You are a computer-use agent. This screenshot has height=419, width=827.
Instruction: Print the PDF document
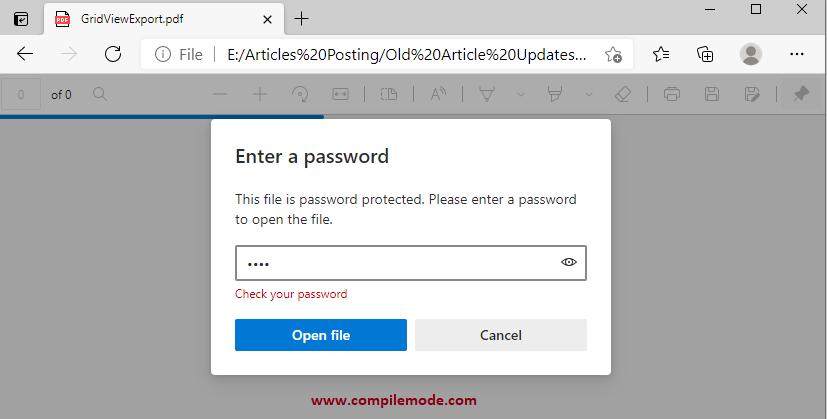pos(672,94)
